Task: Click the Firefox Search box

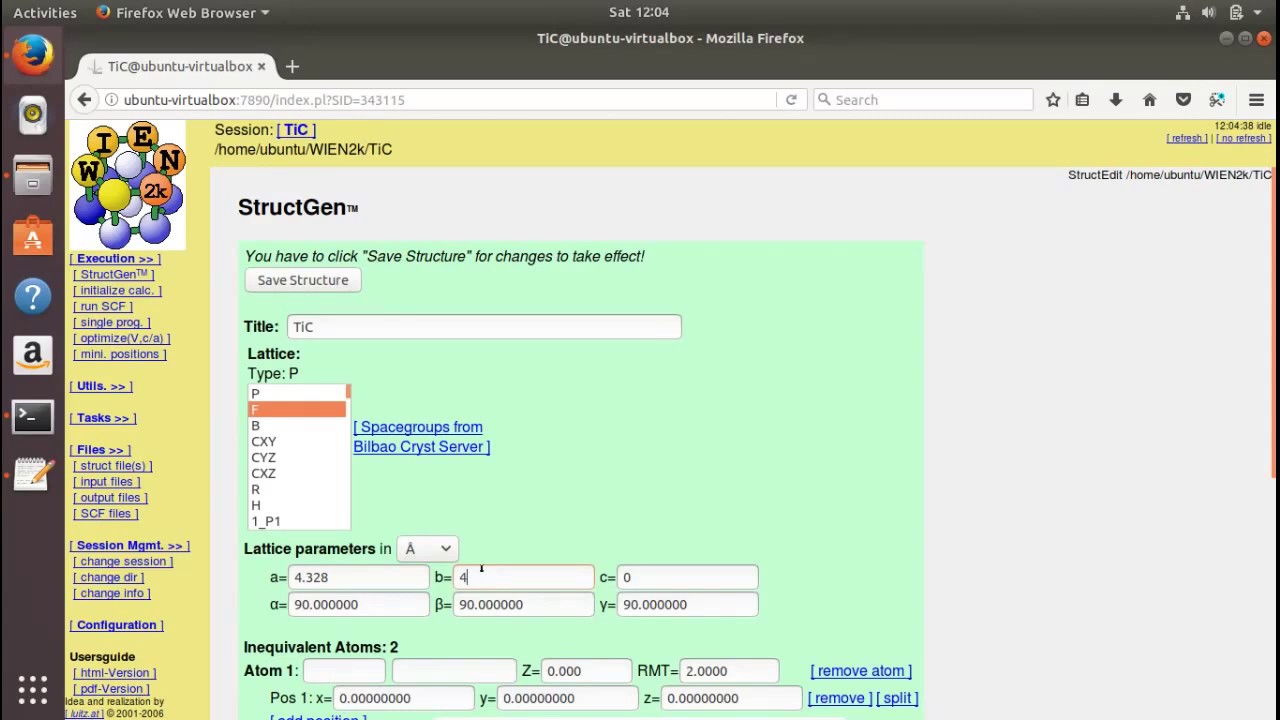Action: (x=923, y=100)
